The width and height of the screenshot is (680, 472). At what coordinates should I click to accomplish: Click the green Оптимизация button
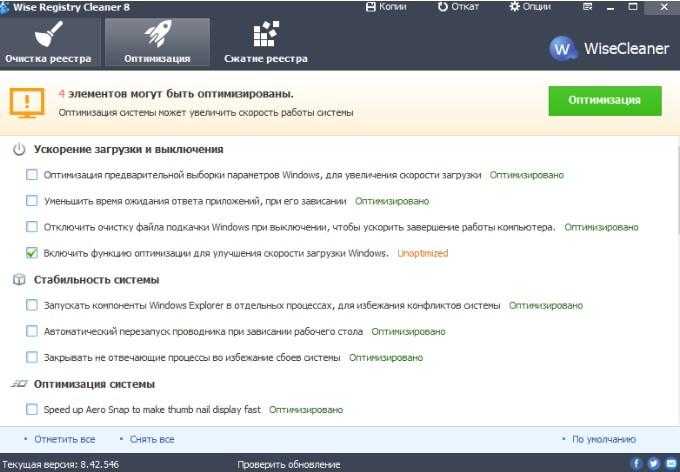tap(605, 101)
